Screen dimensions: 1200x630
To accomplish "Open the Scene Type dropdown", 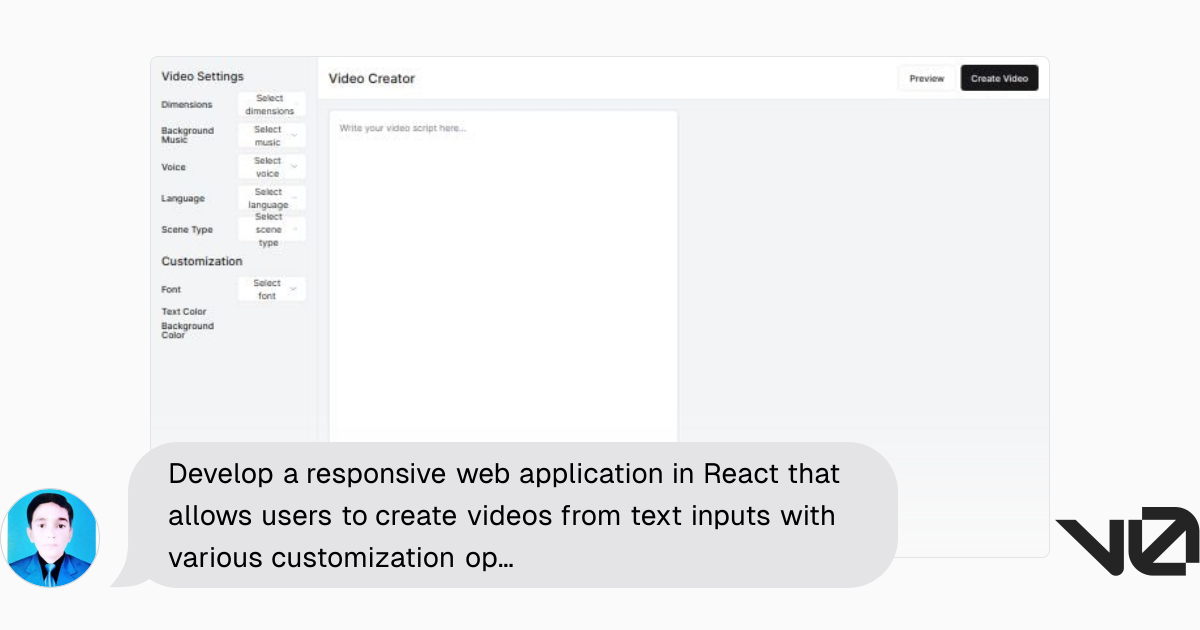I will point(272,229).
